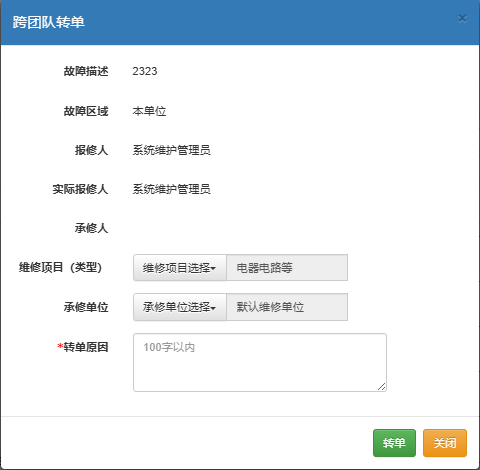Click the 默认维修单位 field

pyautogui.click(x=287, y=307)
